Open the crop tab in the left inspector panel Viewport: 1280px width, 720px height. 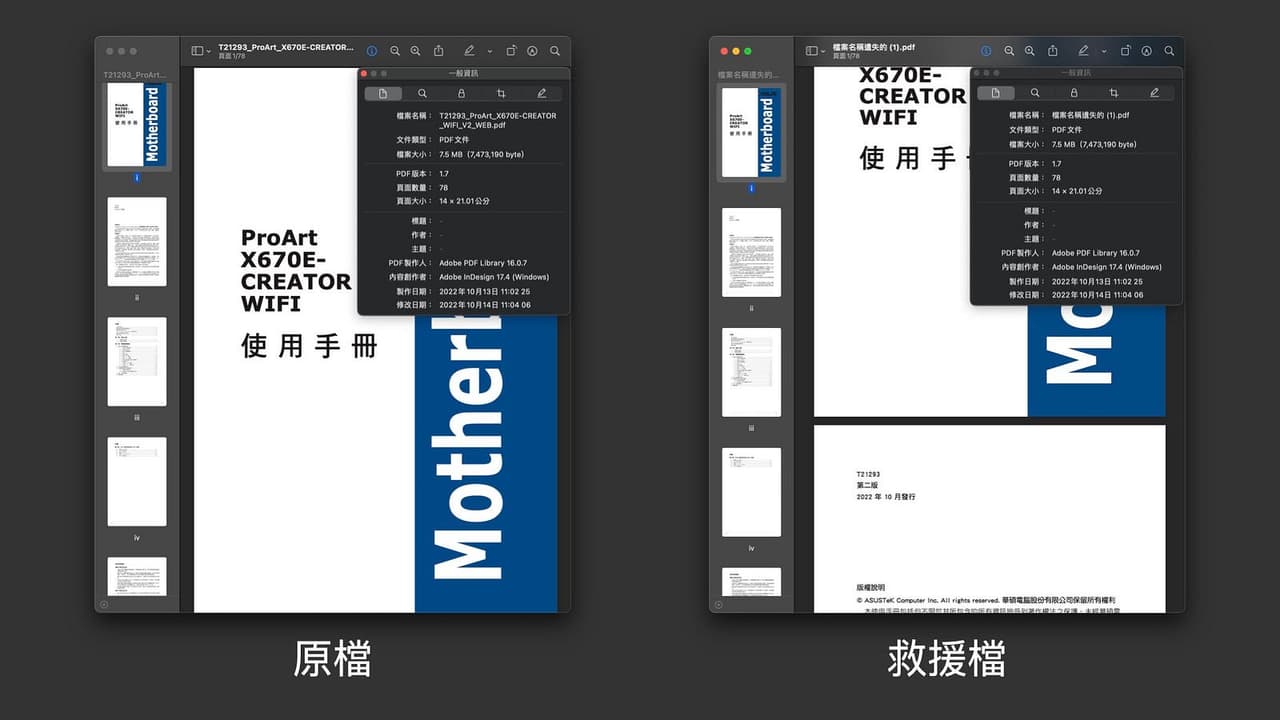[x=501, y=93]
